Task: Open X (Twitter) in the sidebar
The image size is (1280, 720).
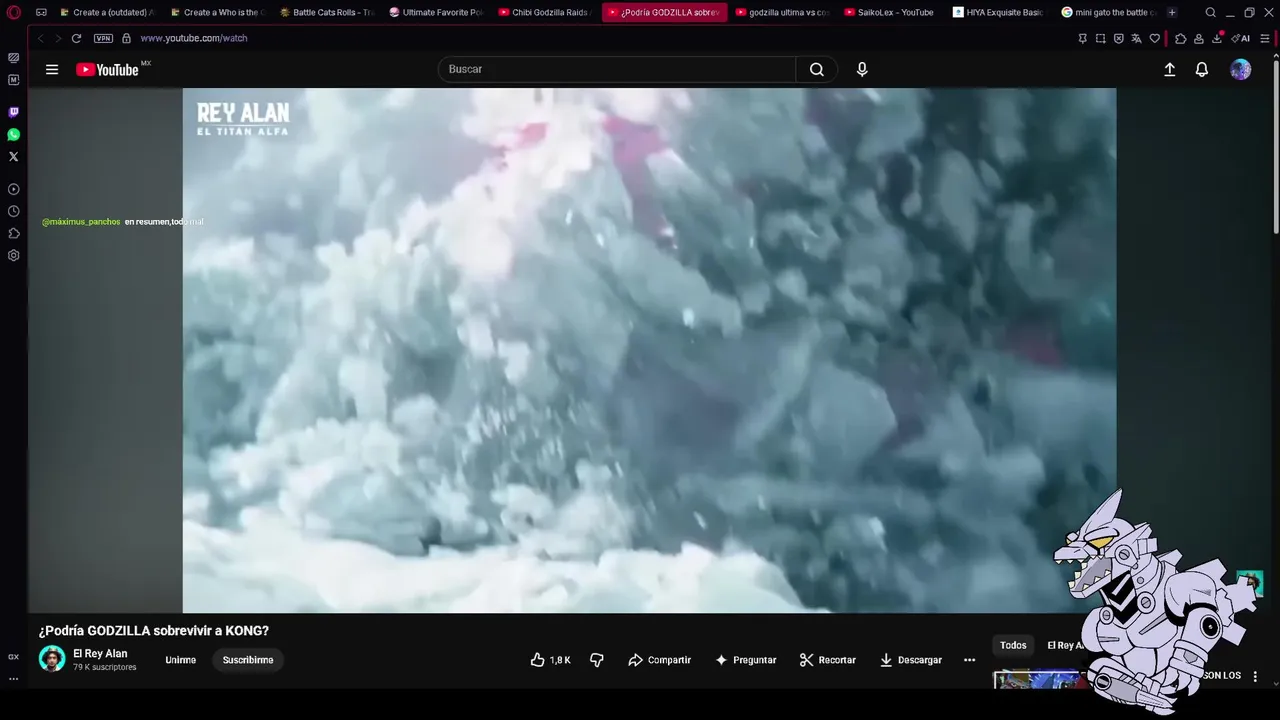Action: pyautogui.click(x=14, y=156)
